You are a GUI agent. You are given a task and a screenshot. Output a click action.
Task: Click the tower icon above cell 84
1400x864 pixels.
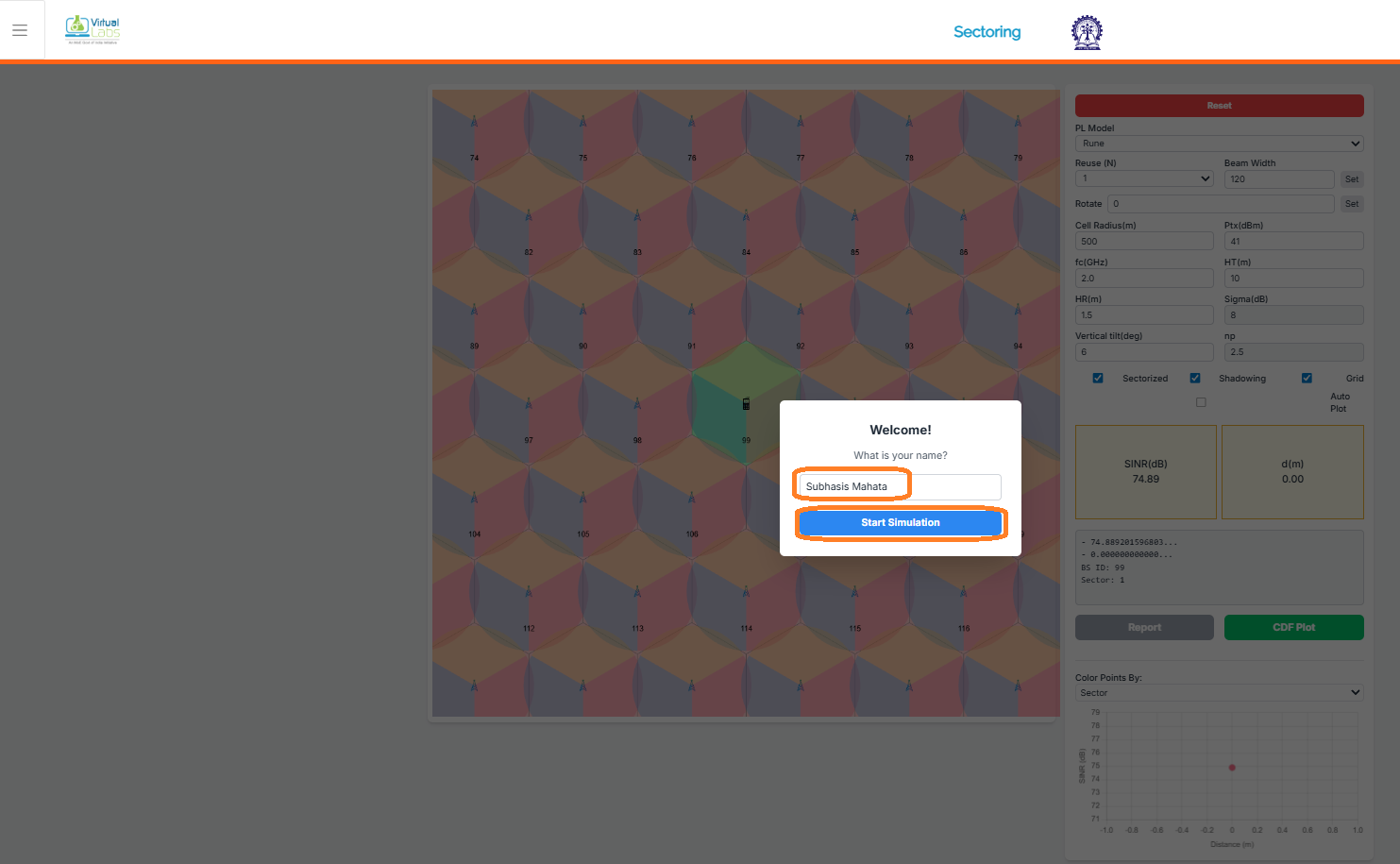tap(746, 216)
